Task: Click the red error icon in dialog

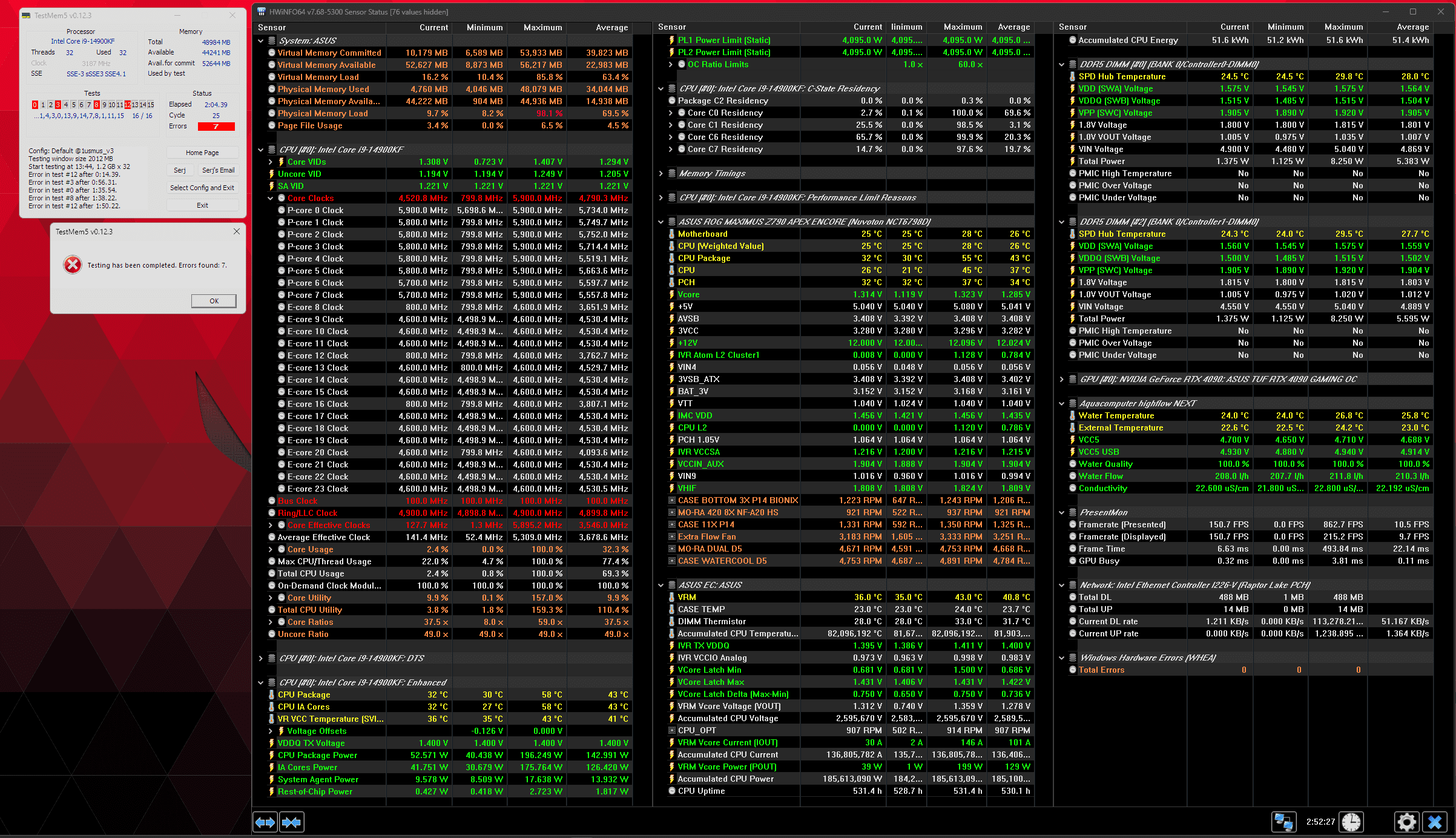Action: (x=73, y=265)
